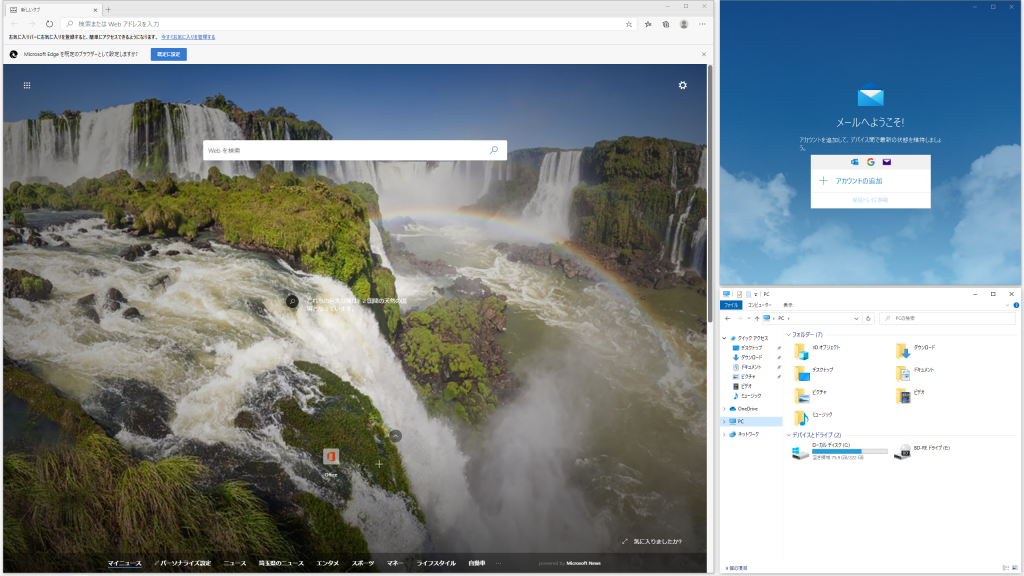Open the Edge collections icon
1024x576 pixels.
click(x=665, y=24)
